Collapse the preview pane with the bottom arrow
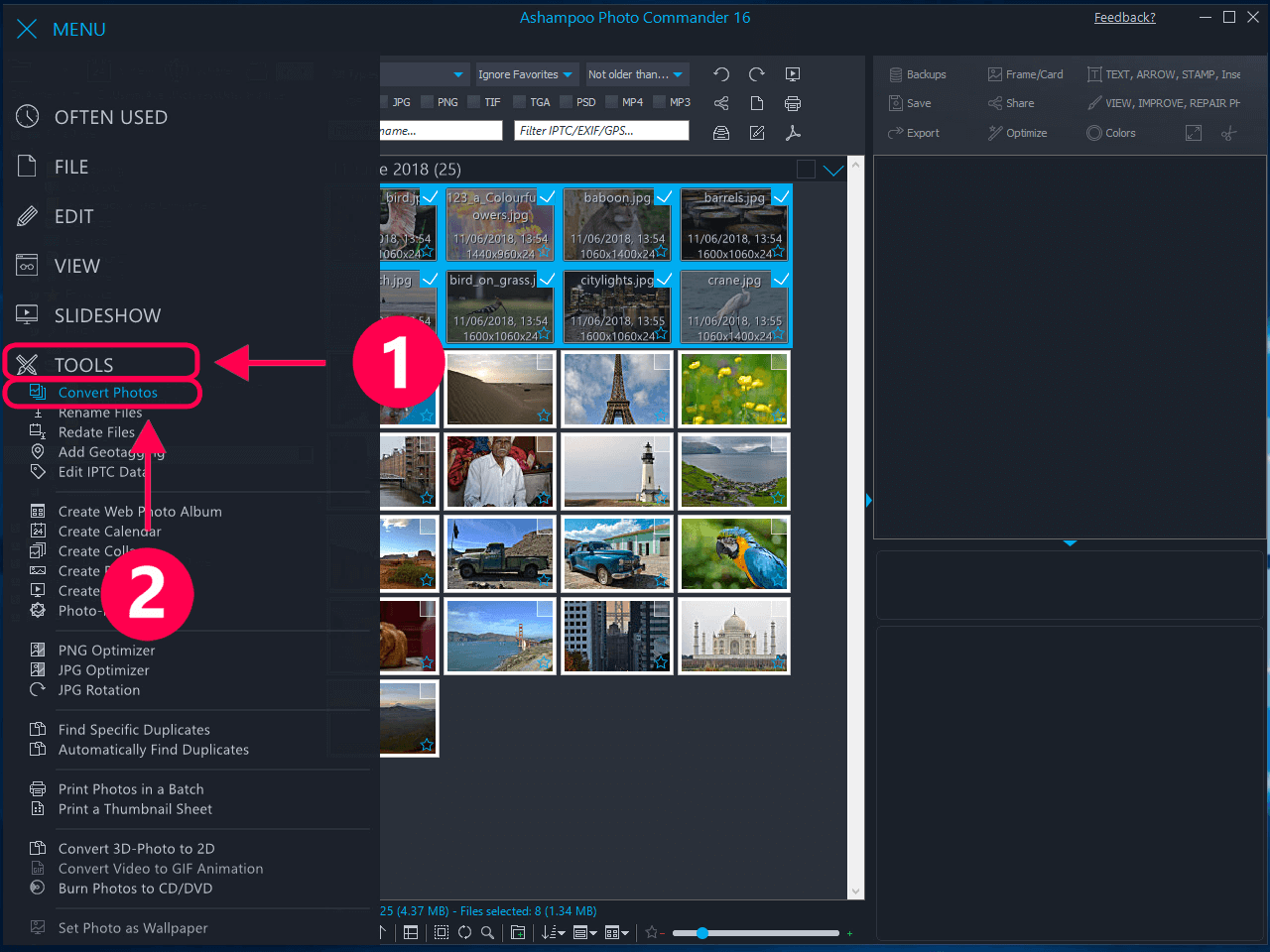 pyautogui.click(x=1070, y=543)
